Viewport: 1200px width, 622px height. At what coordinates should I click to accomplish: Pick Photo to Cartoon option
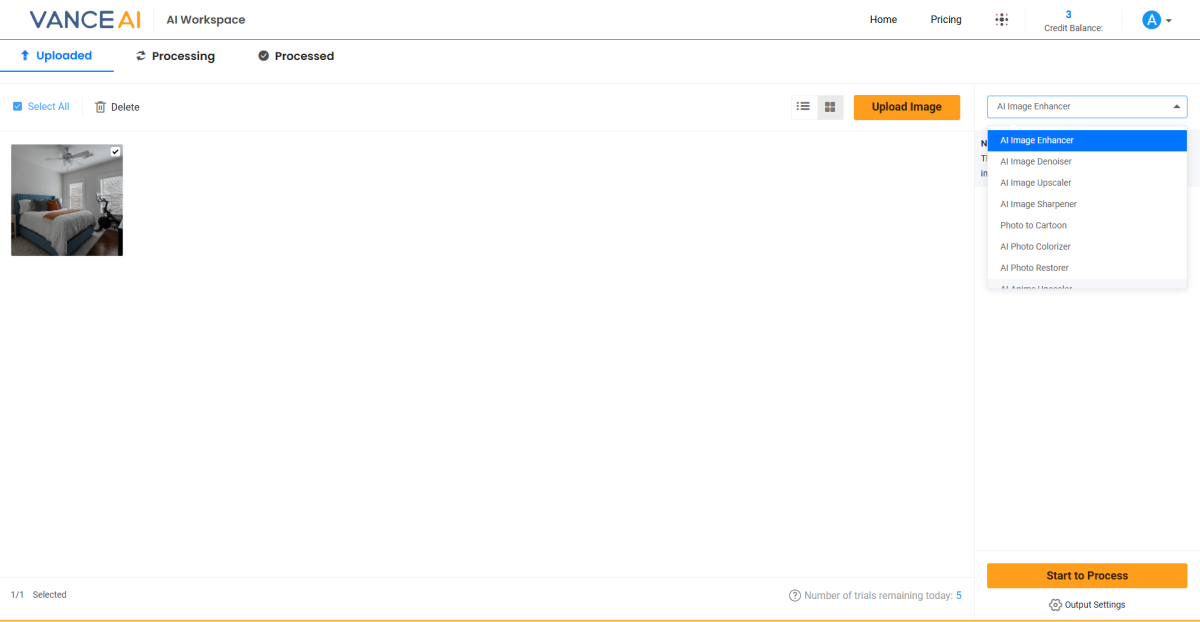click(1033, 226)
